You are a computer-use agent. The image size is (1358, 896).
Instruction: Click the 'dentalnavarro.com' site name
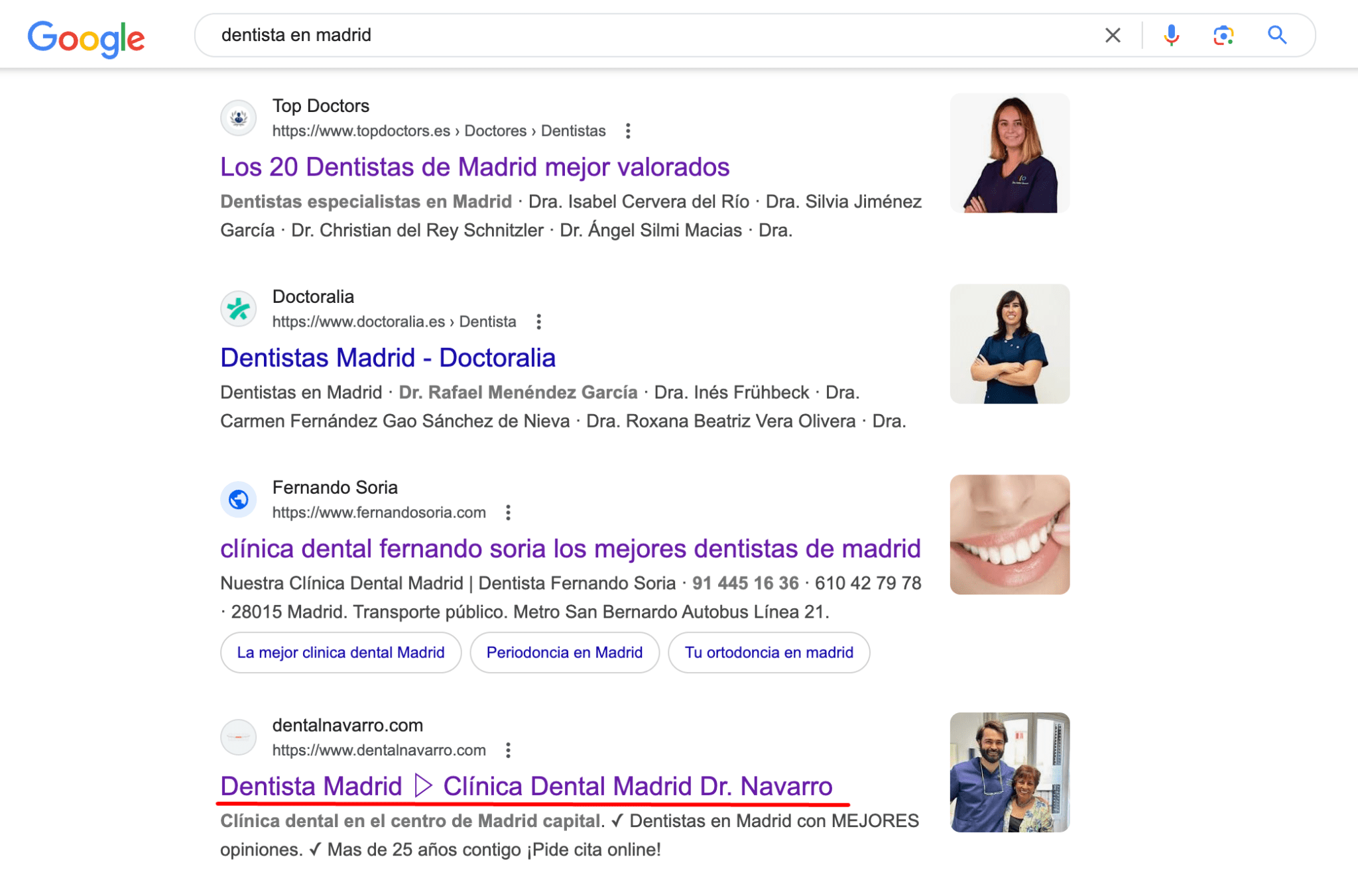coord(347,726)
